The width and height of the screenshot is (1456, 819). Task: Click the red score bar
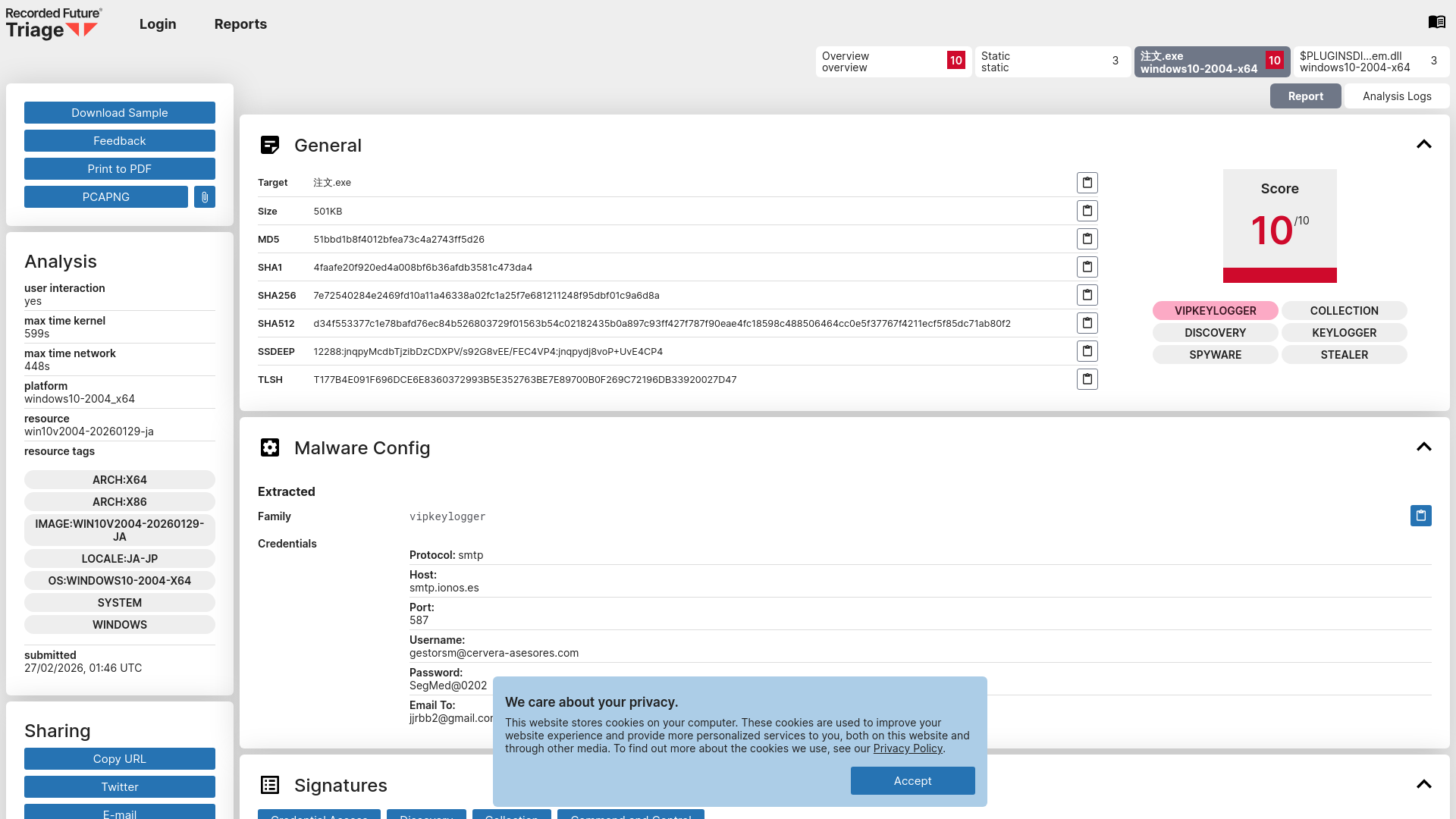click(x=1279, y=275)
